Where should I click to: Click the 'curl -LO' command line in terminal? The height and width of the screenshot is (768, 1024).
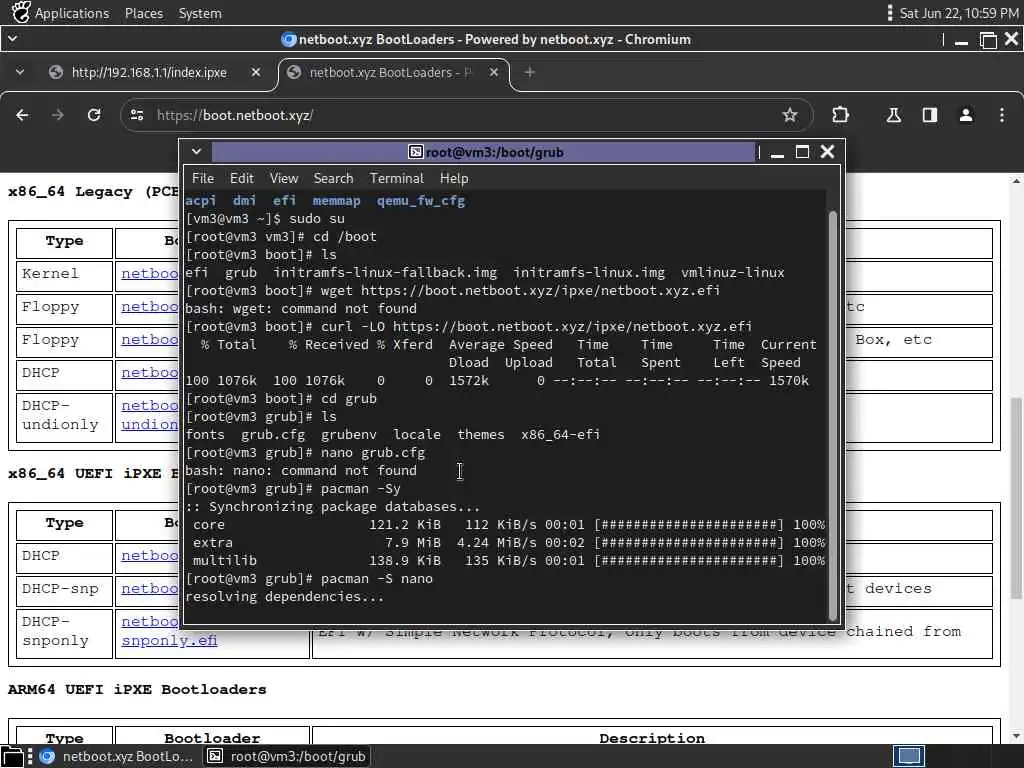[x=469, y=327]
